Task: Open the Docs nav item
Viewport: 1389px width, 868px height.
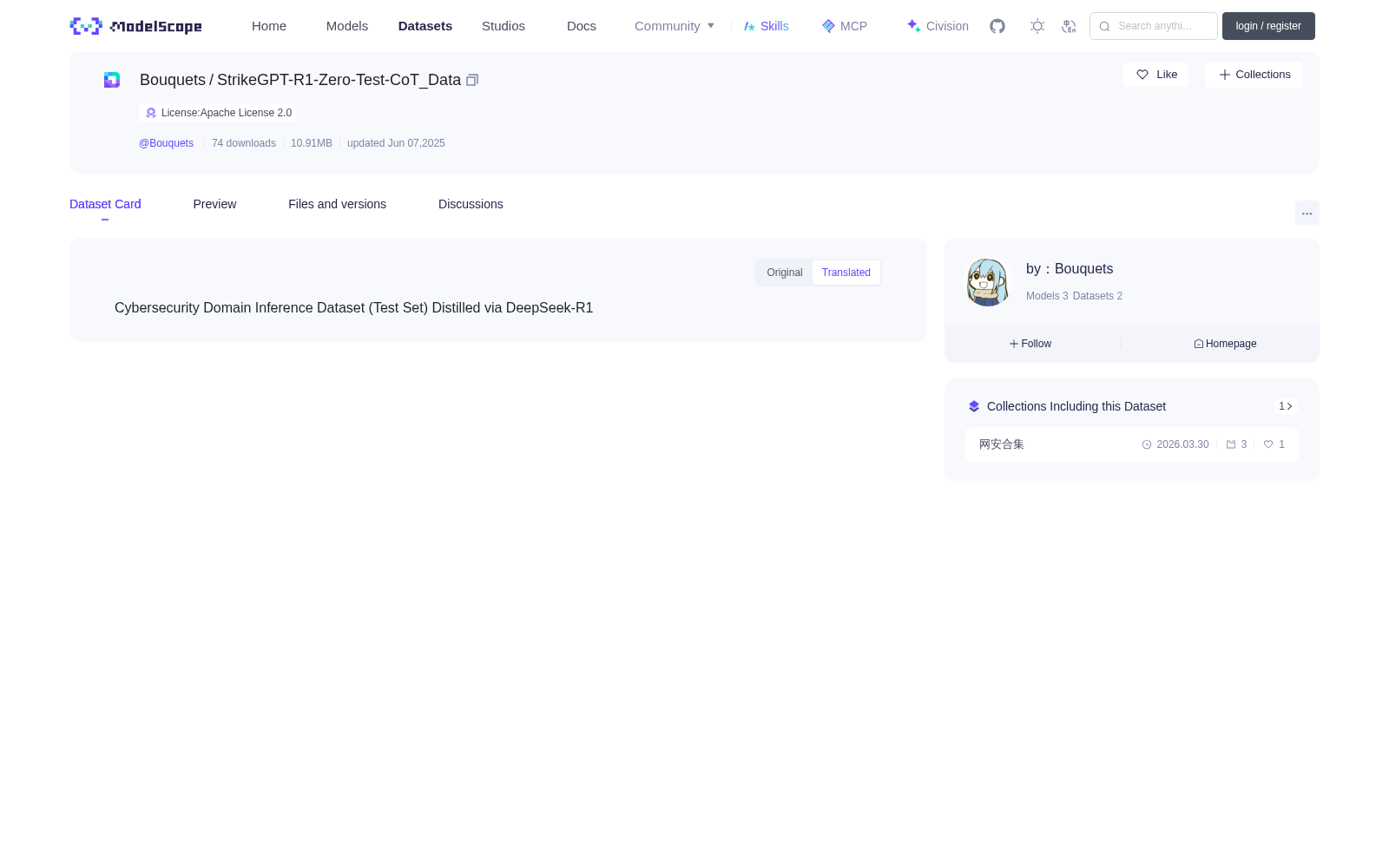Action: pos(582,26)
